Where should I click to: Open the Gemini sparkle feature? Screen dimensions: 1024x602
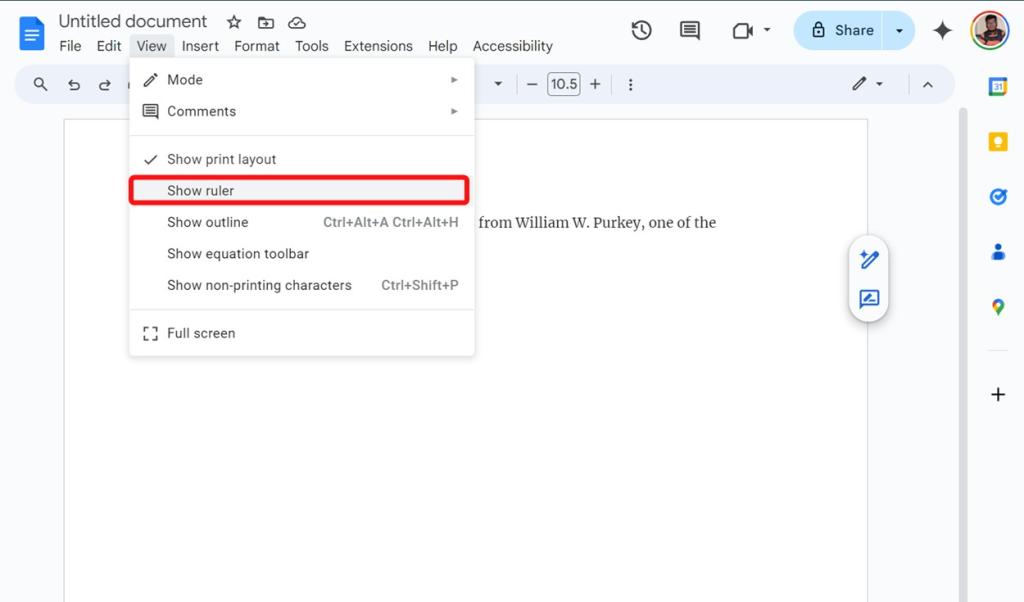941,30
